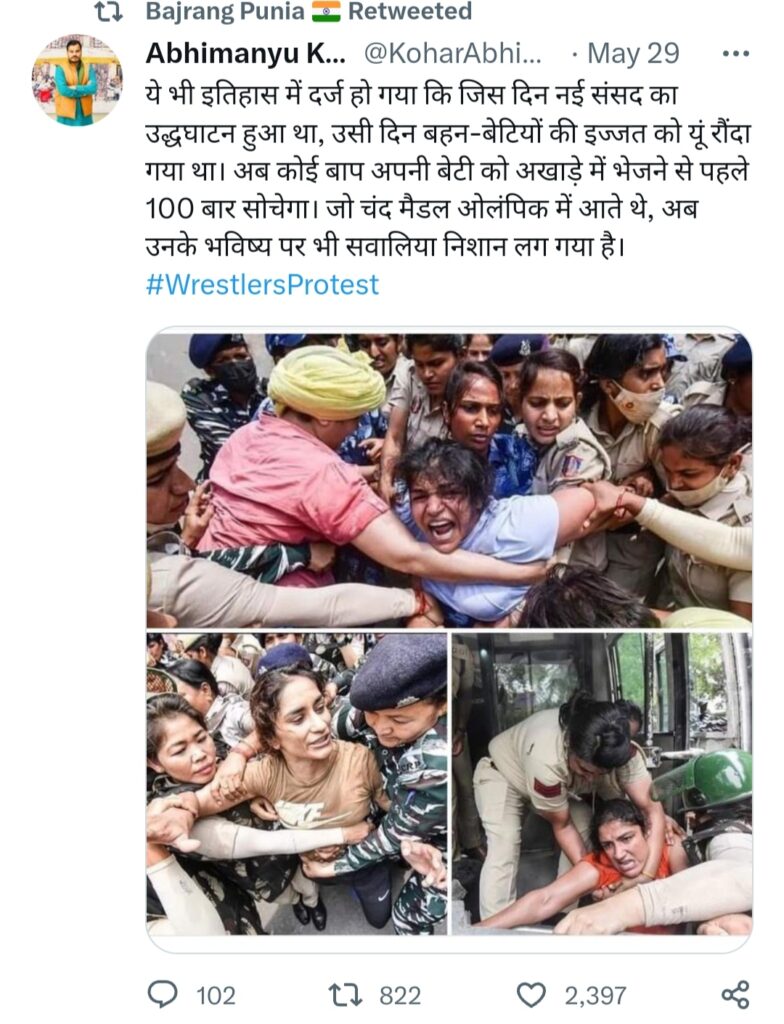Open the Abhimanyu K... display name
Screen dimensions: 784x1024
(245, 54)
